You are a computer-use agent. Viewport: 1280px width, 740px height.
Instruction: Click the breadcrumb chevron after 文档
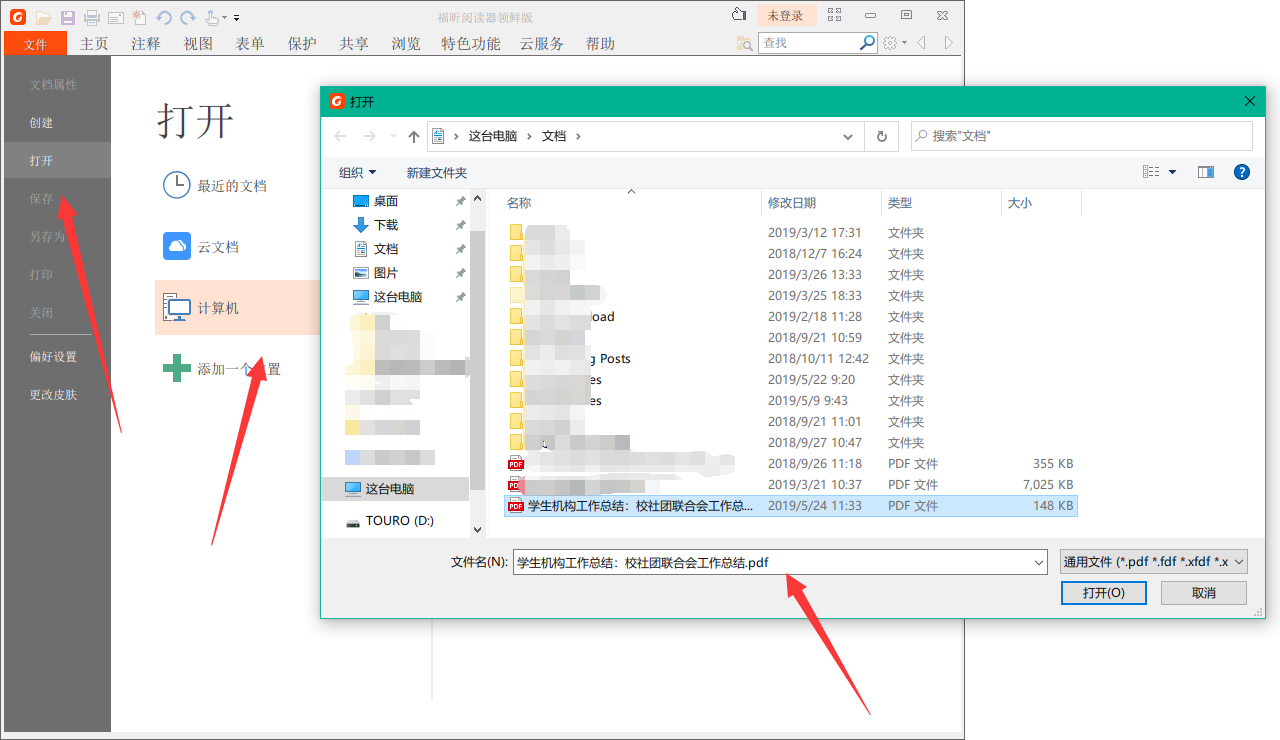578,136
